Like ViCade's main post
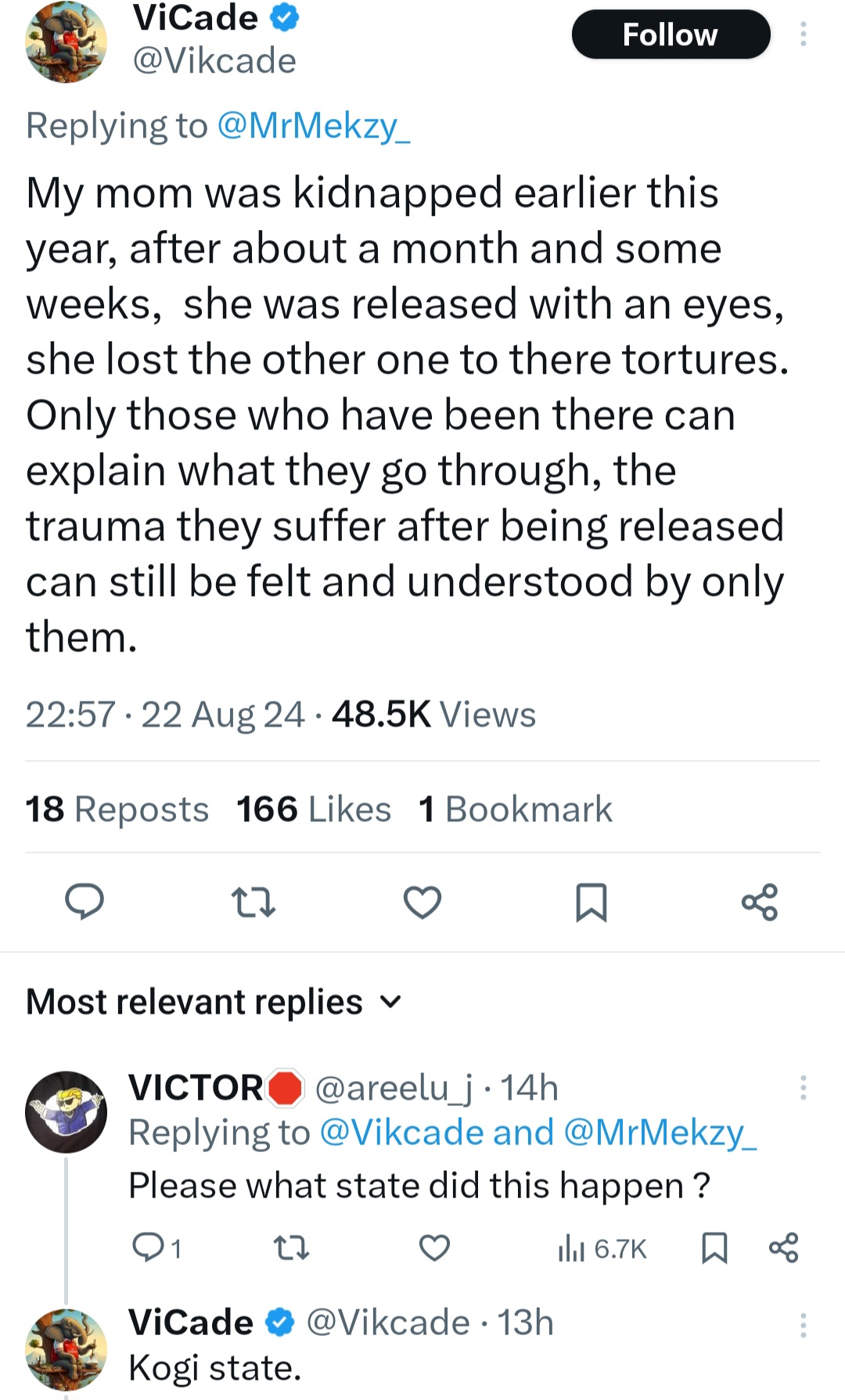The height and width of the screenshot is (1400, 845). (x=422, y=902)
